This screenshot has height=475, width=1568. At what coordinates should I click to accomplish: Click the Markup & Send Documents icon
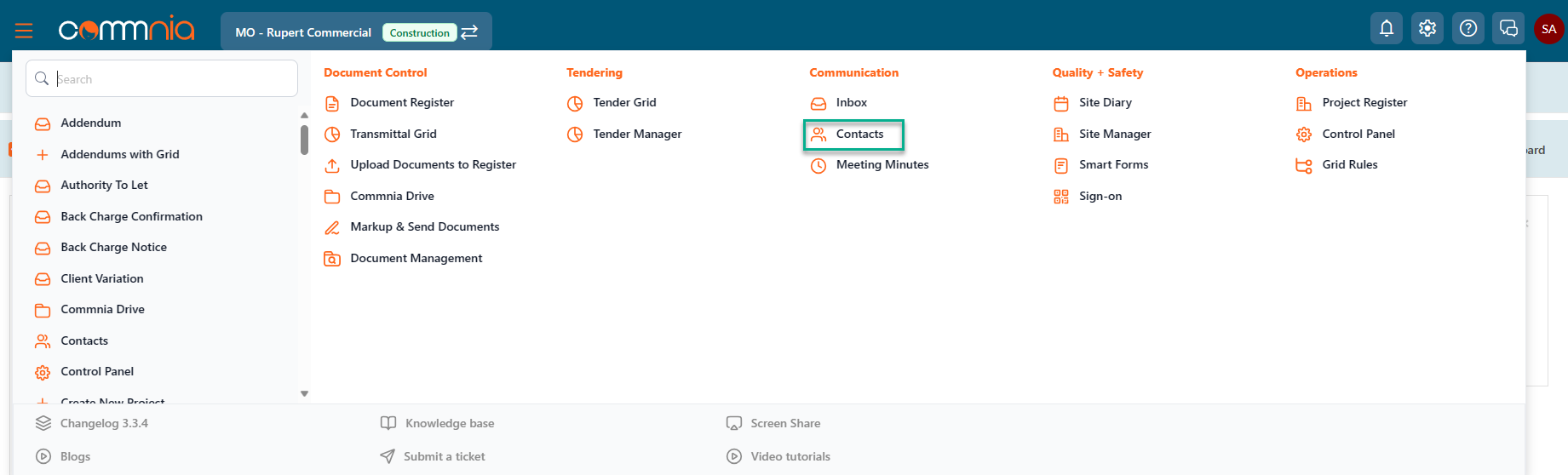(332, 228)
